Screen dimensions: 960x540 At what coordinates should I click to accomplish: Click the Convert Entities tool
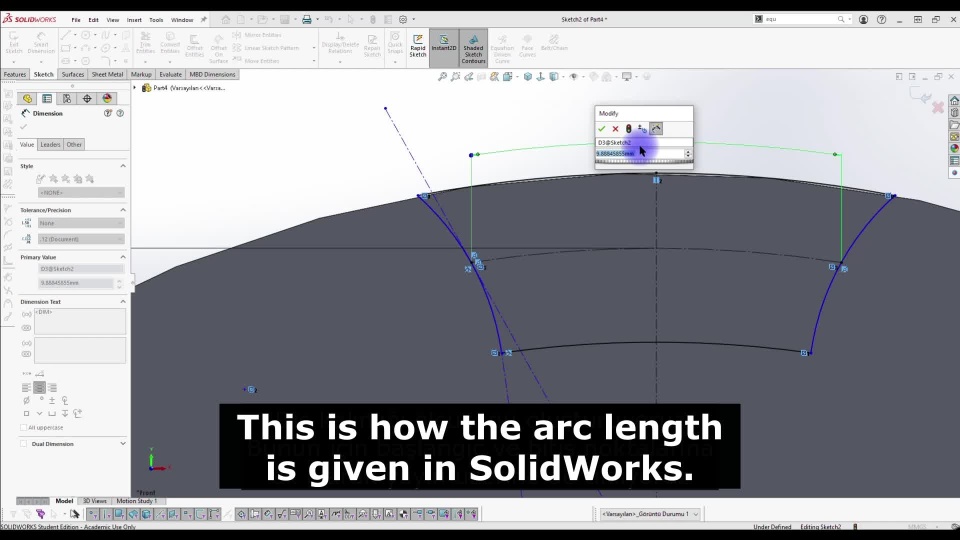click(x=170, y=43)
